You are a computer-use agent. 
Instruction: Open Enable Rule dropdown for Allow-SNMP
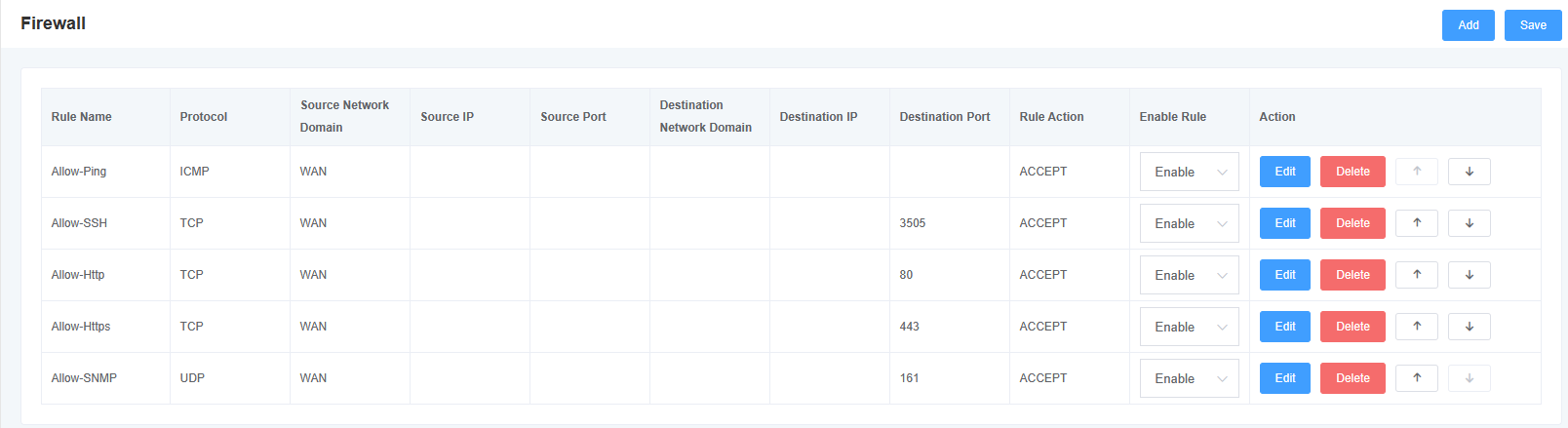pos(1190,378)
